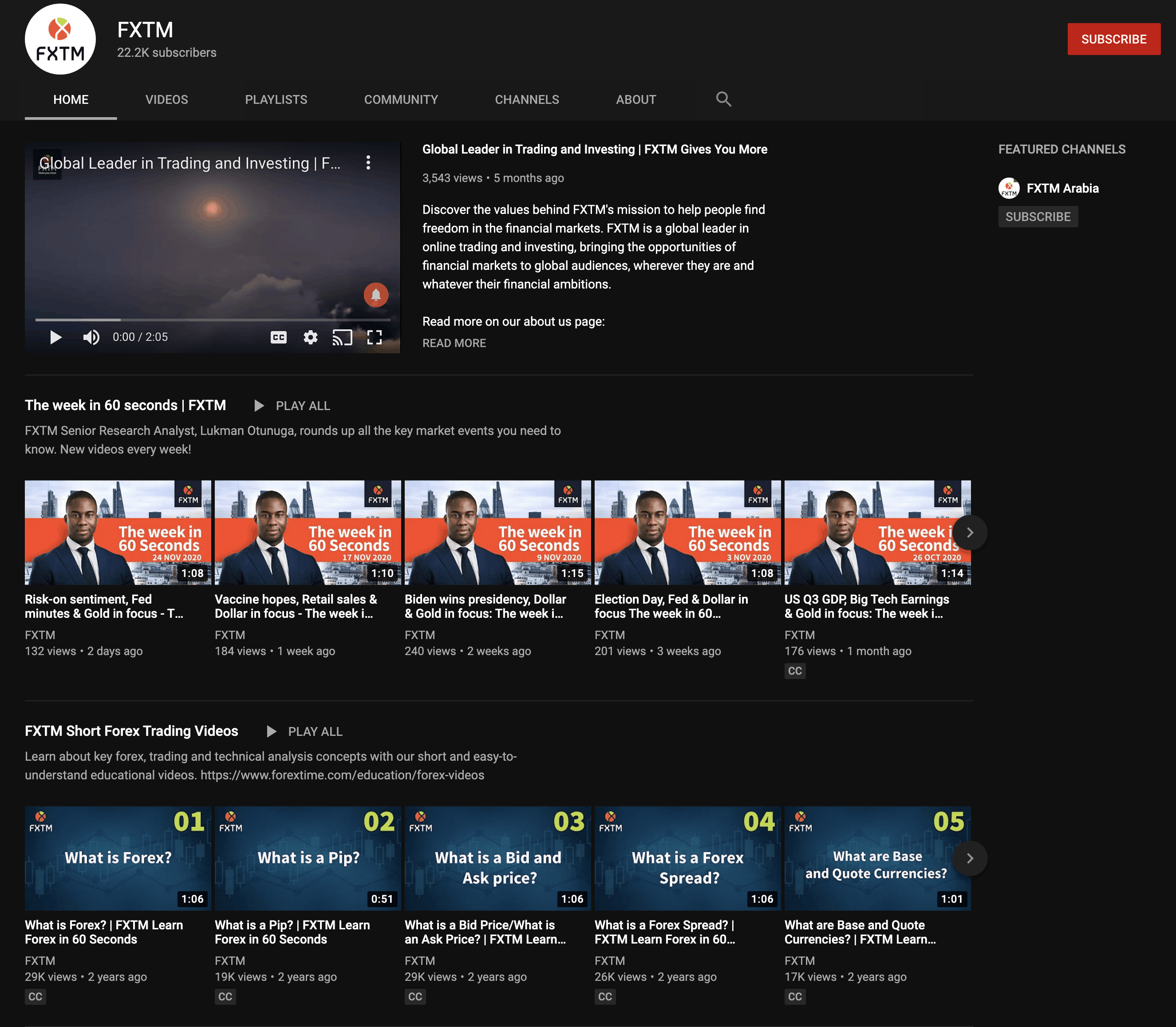Open the Playlists tab
The image size is (1176, 1027).
[276, 100]
